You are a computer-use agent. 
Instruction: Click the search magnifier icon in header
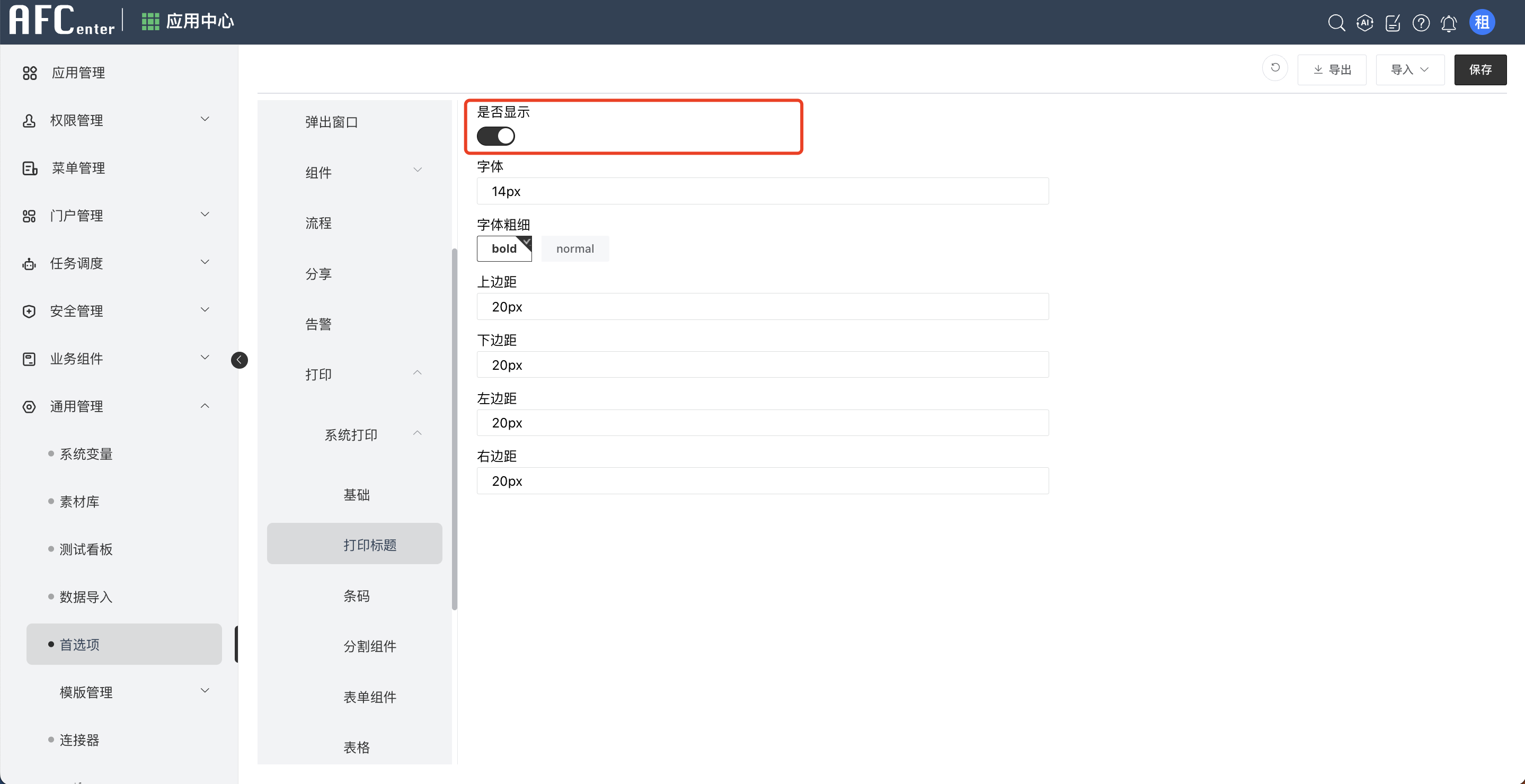1336,22
